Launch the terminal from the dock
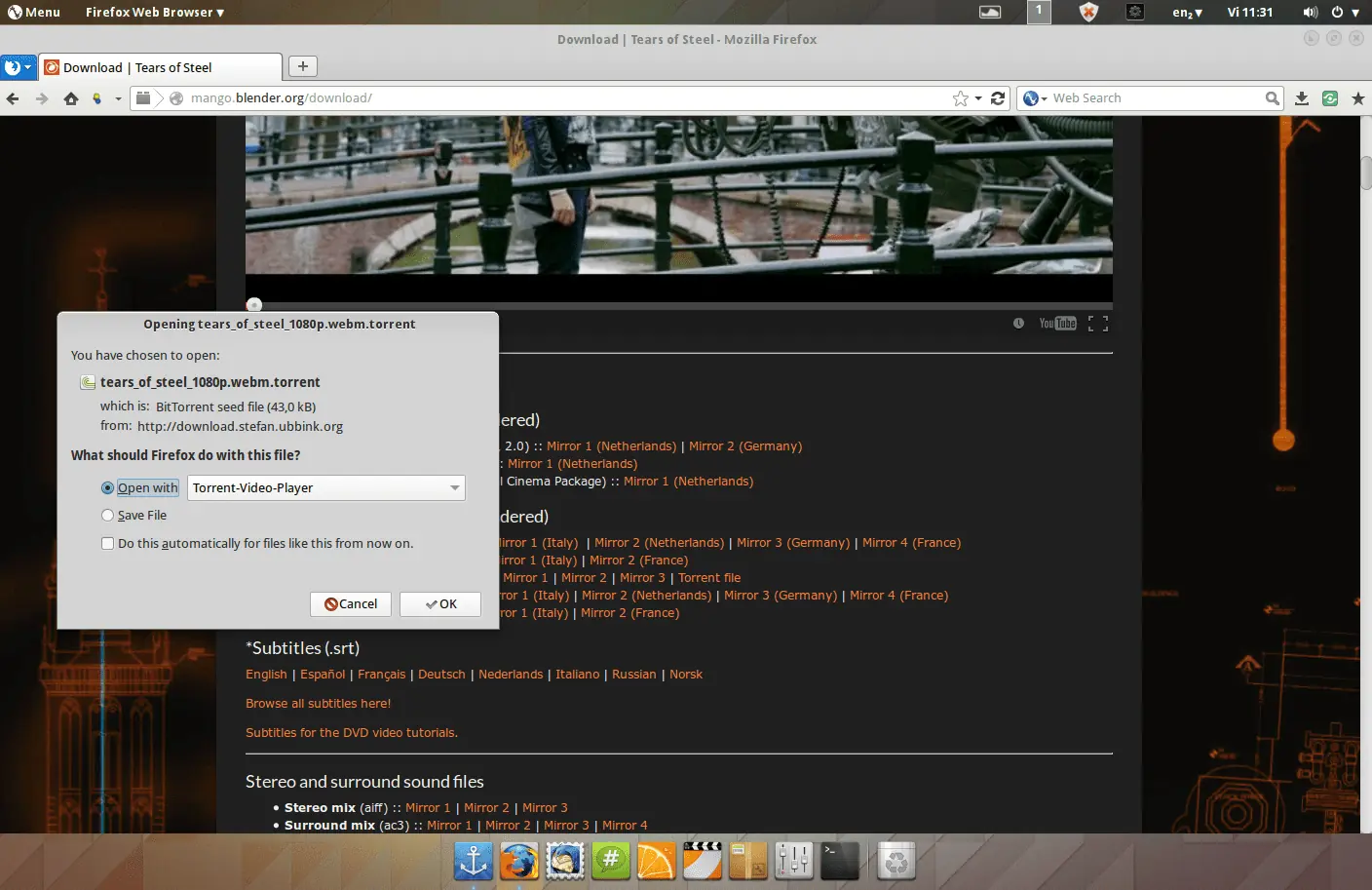 pyautogui.click(x=840, y=861)
